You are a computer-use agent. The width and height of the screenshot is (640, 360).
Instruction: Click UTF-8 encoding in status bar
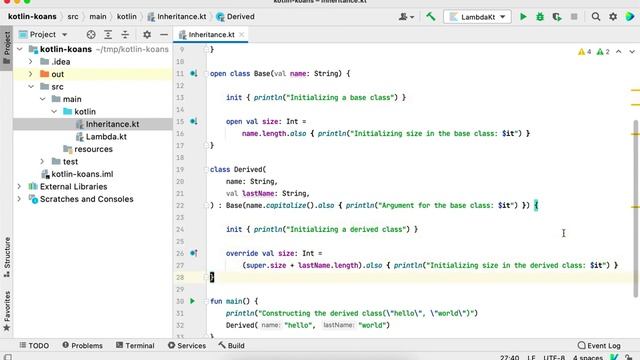[x=553, y=358]
